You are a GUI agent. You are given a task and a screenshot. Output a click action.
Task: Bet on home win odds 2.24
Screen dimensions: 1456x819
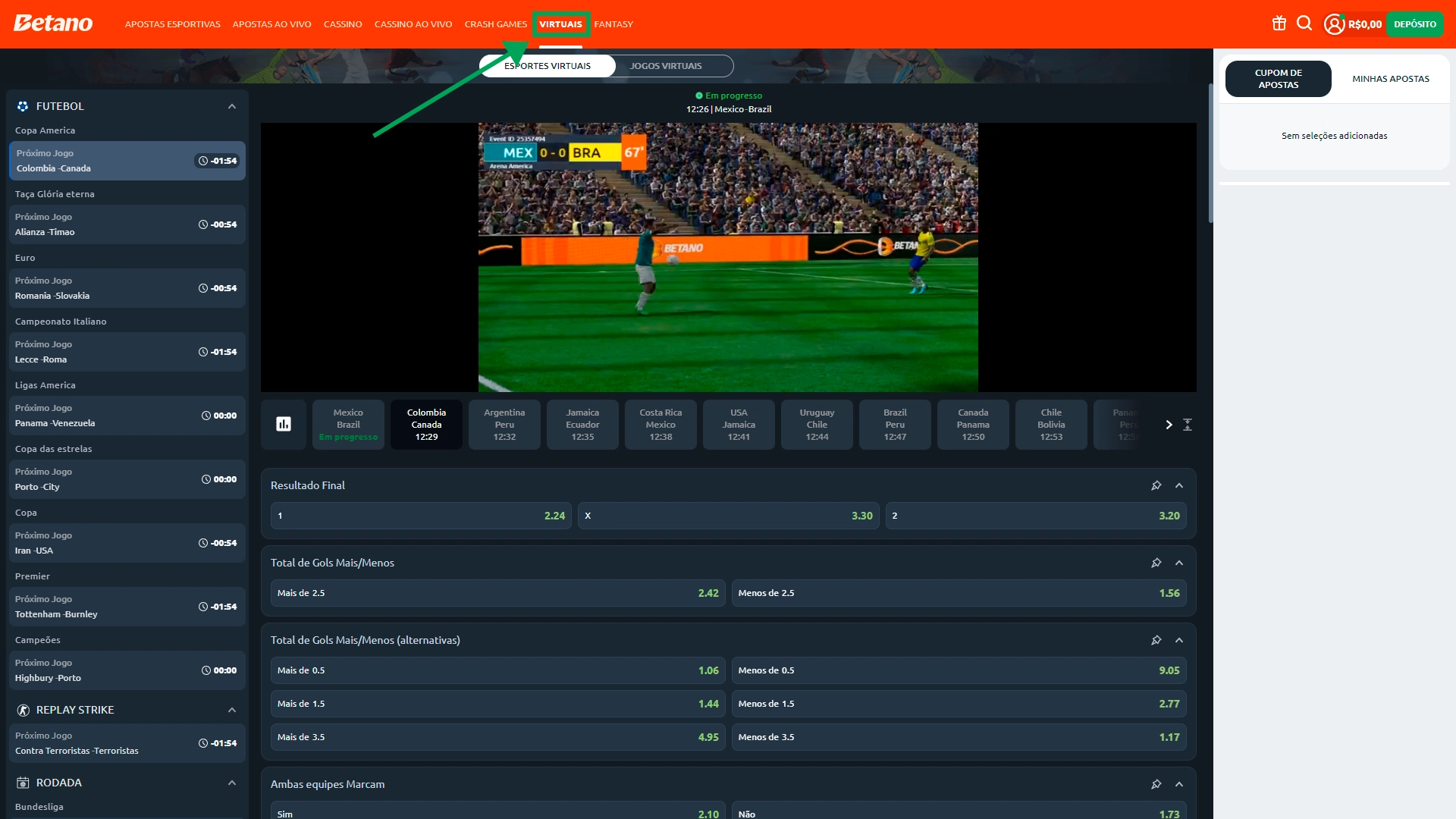[421, 516]
